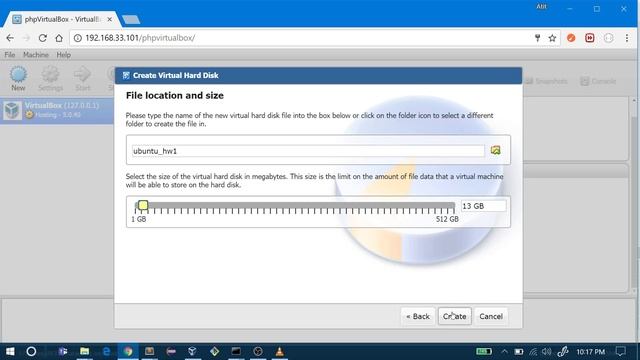Reload the phpVirtualBox page
640x360 pixels.
click(x=42, y=38)
